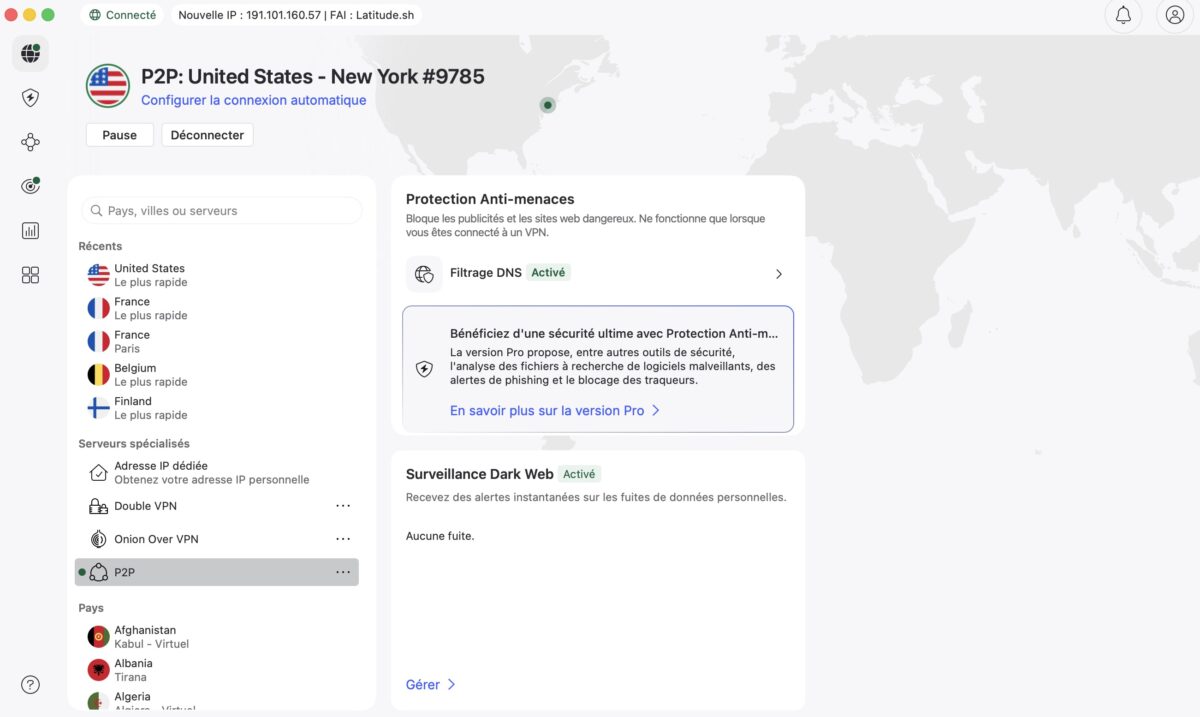Click the 'Surveillance Dark Web' heading
Image resolution: width=1200 pixels, height=717 pixels.
tap(480, 474)
